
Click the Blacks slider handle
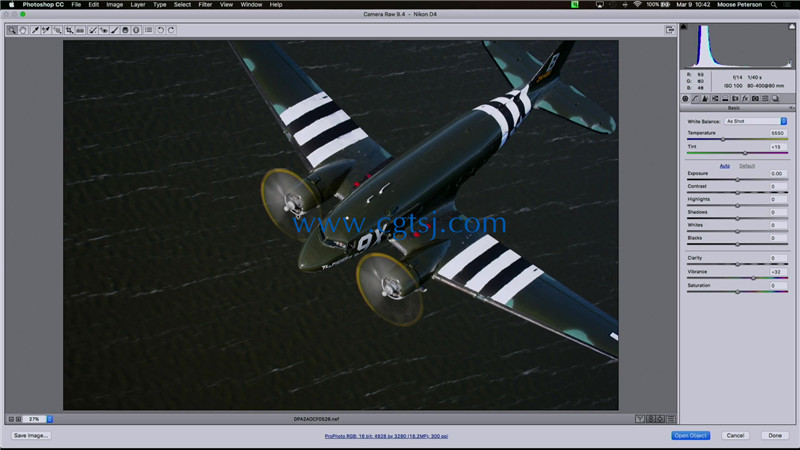coord(737,244)
